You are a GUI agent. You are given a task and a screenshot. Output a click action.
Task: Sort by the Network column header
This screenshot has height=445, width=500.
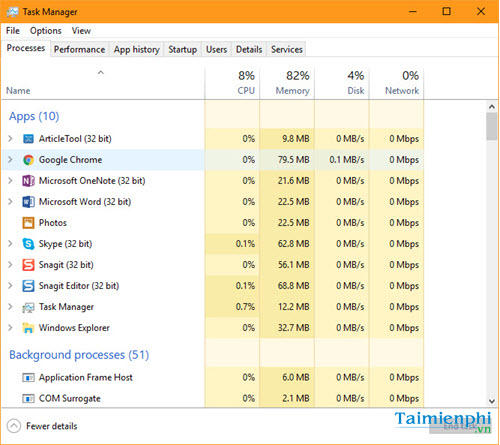396,83
